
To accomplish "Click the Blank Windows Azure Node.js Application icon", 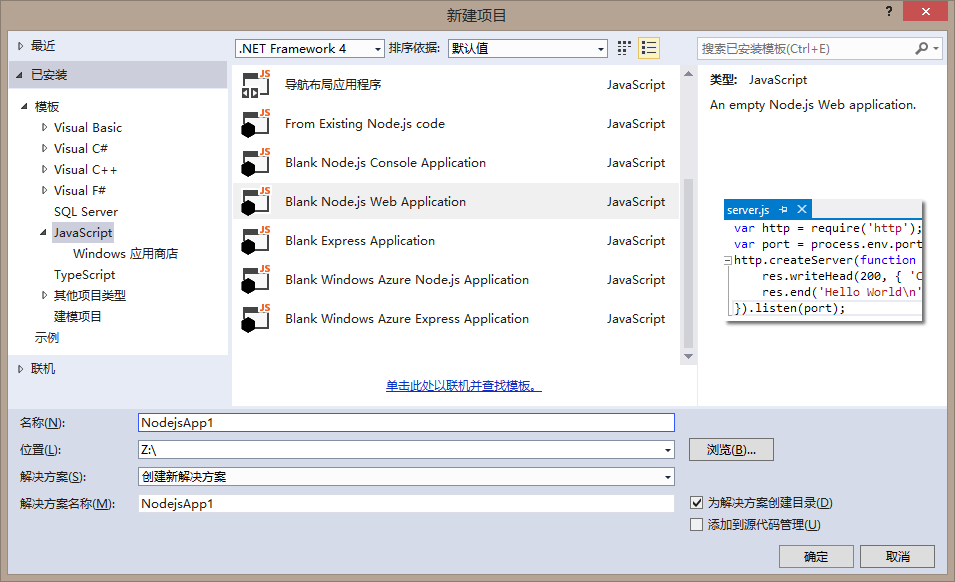I will (256, 280).
